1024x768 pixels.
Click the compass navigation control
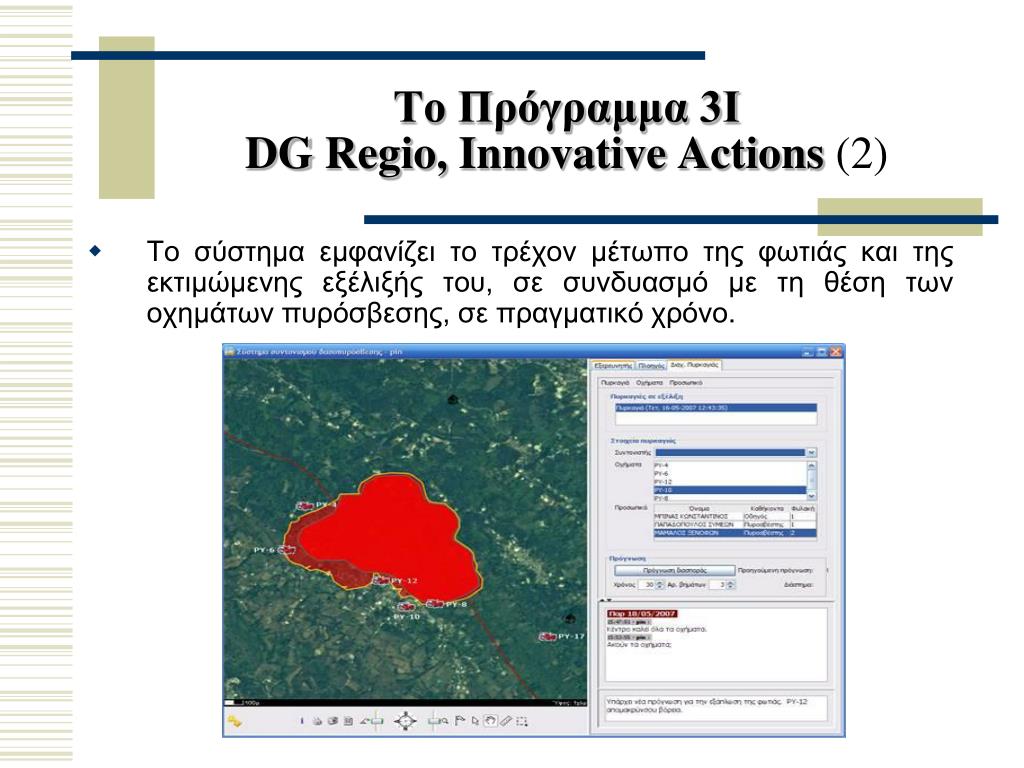tap(405, 720)
